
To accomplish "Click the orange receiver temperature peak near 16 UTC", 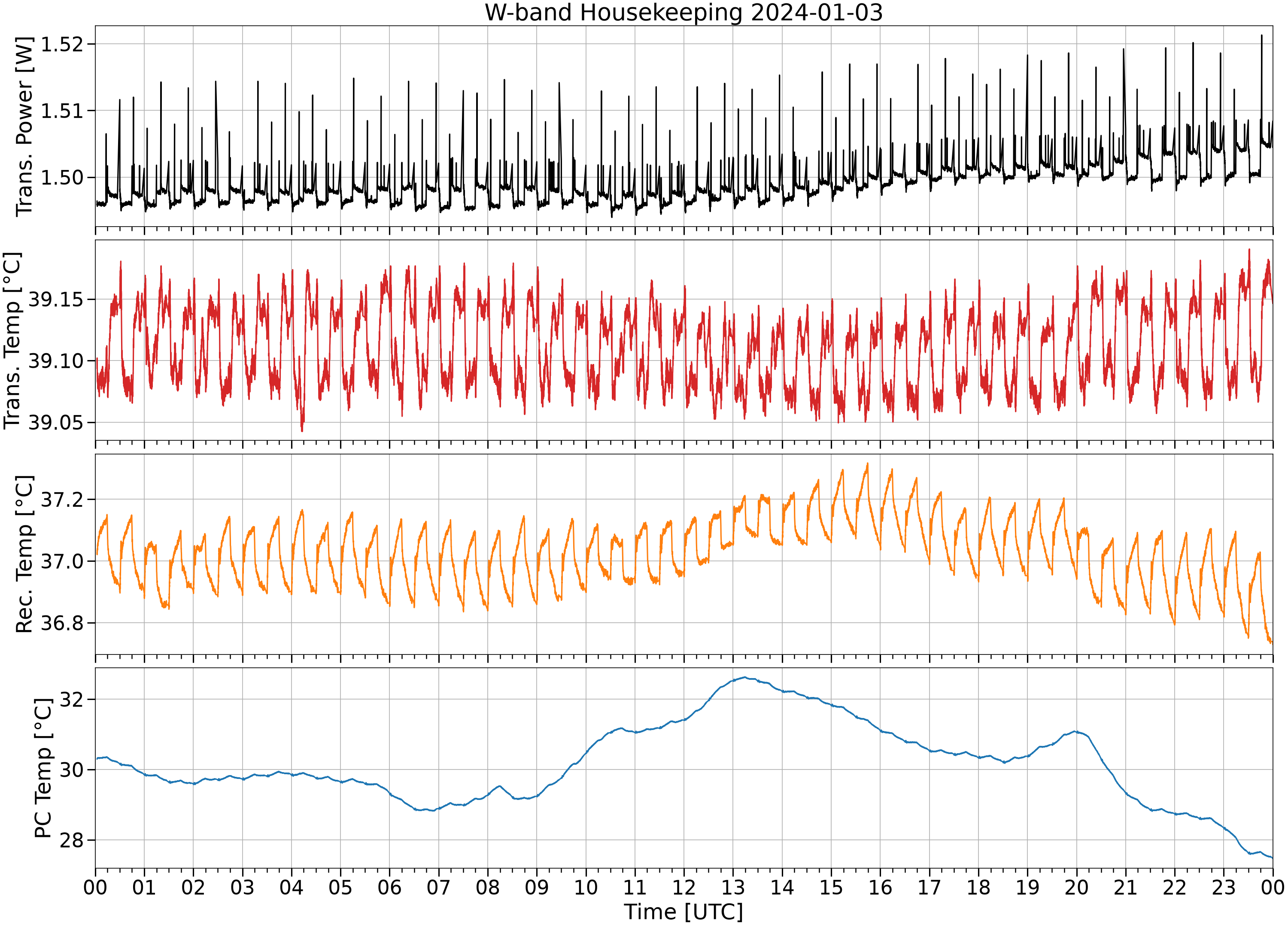I will point(867,464).
